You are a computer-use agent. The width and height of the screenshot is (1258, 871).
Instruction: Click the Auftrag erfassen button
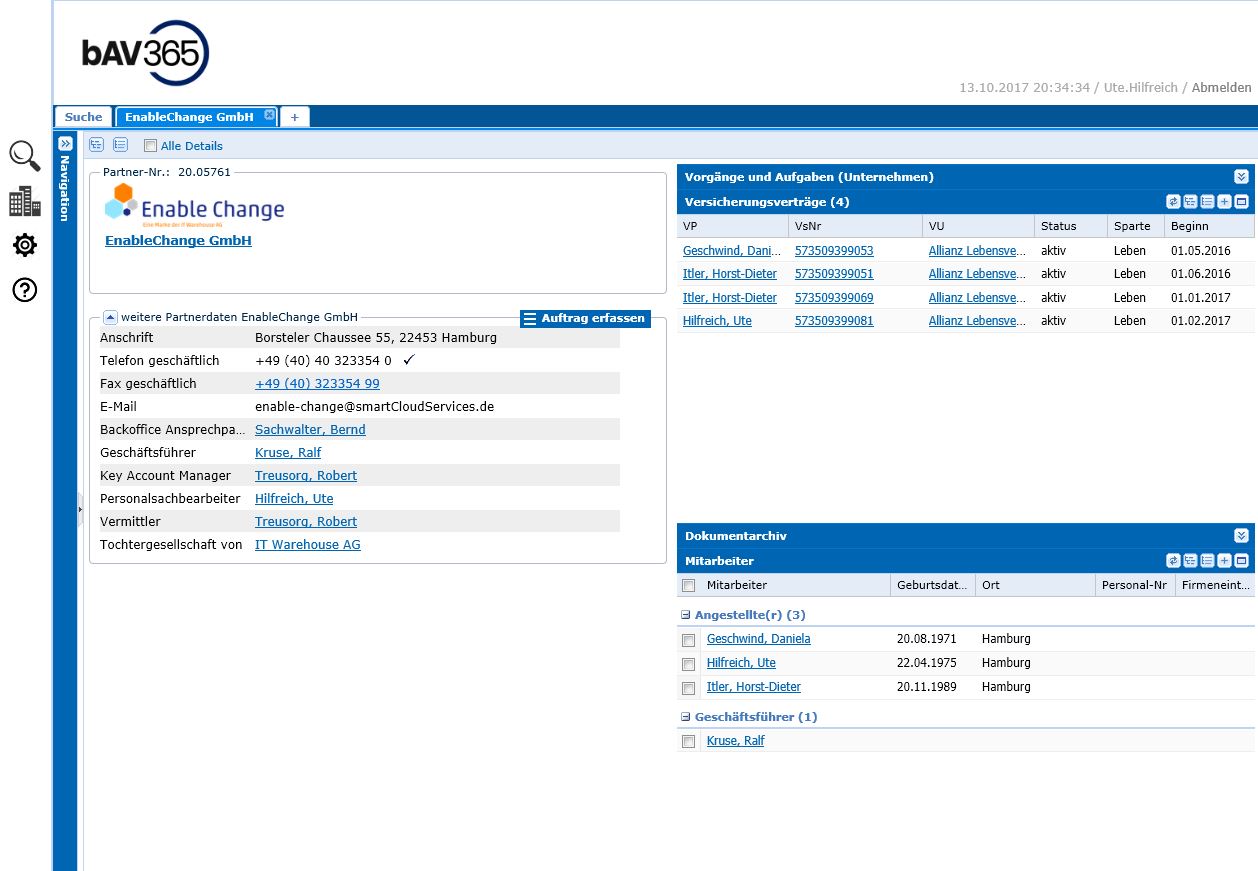(585, 318)
